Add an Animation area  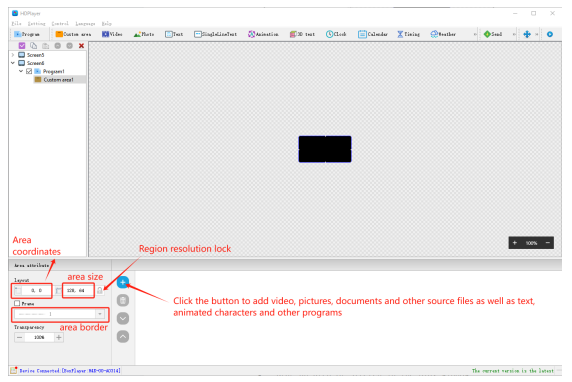pyautogui.click(x=263, y=34)
